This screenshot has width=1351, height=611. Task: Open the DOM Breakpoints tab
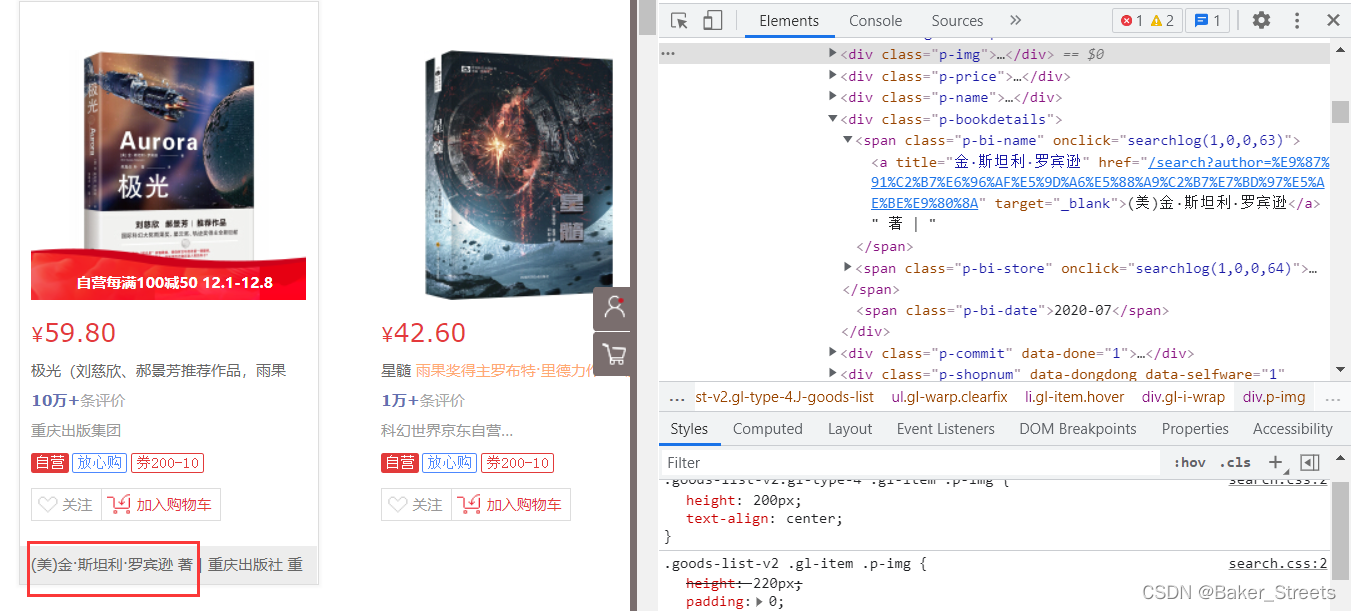pyautogui.click(x=1078, y=429)
